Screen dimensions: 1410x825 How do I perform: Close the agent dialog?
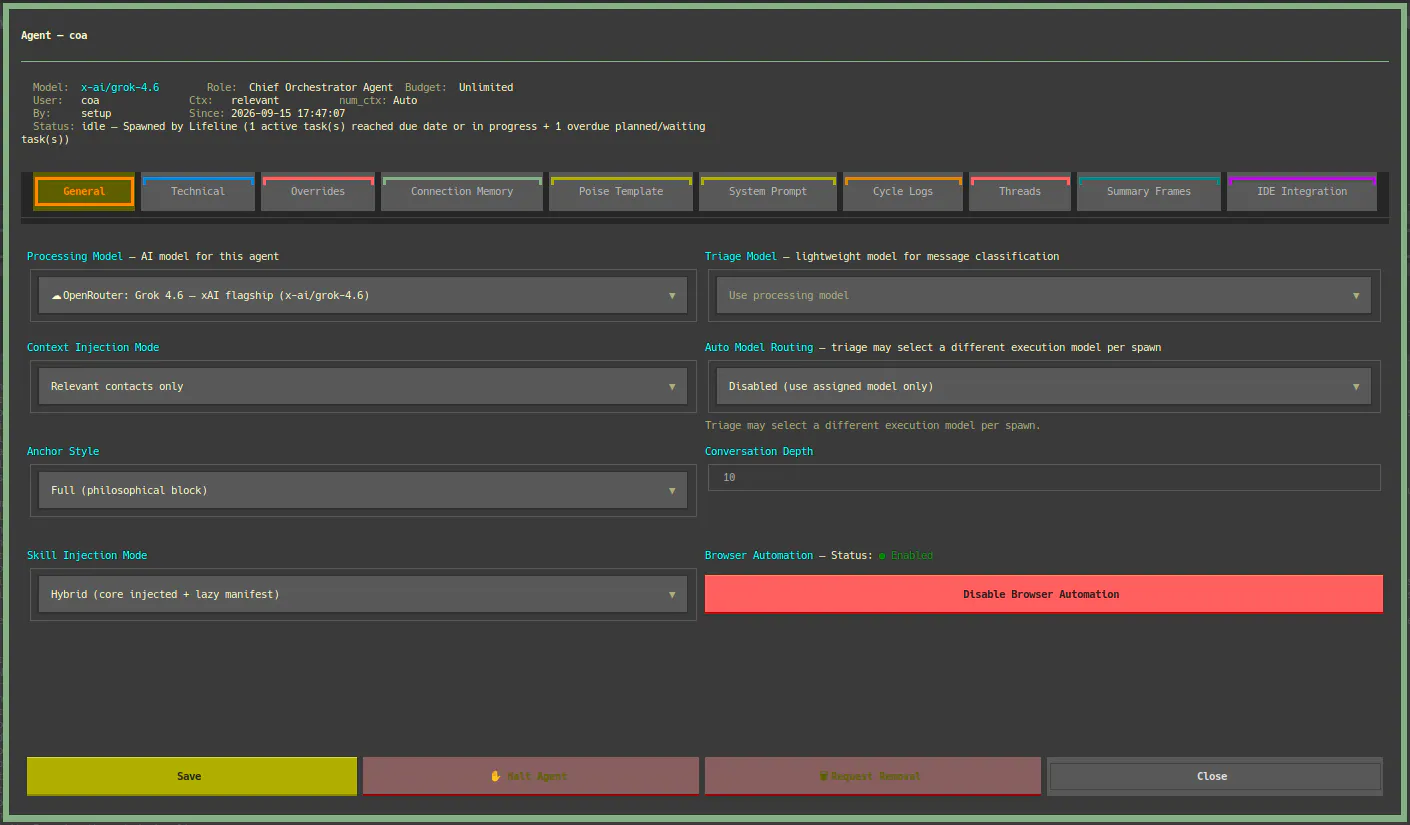click(x=1215, y=776)
